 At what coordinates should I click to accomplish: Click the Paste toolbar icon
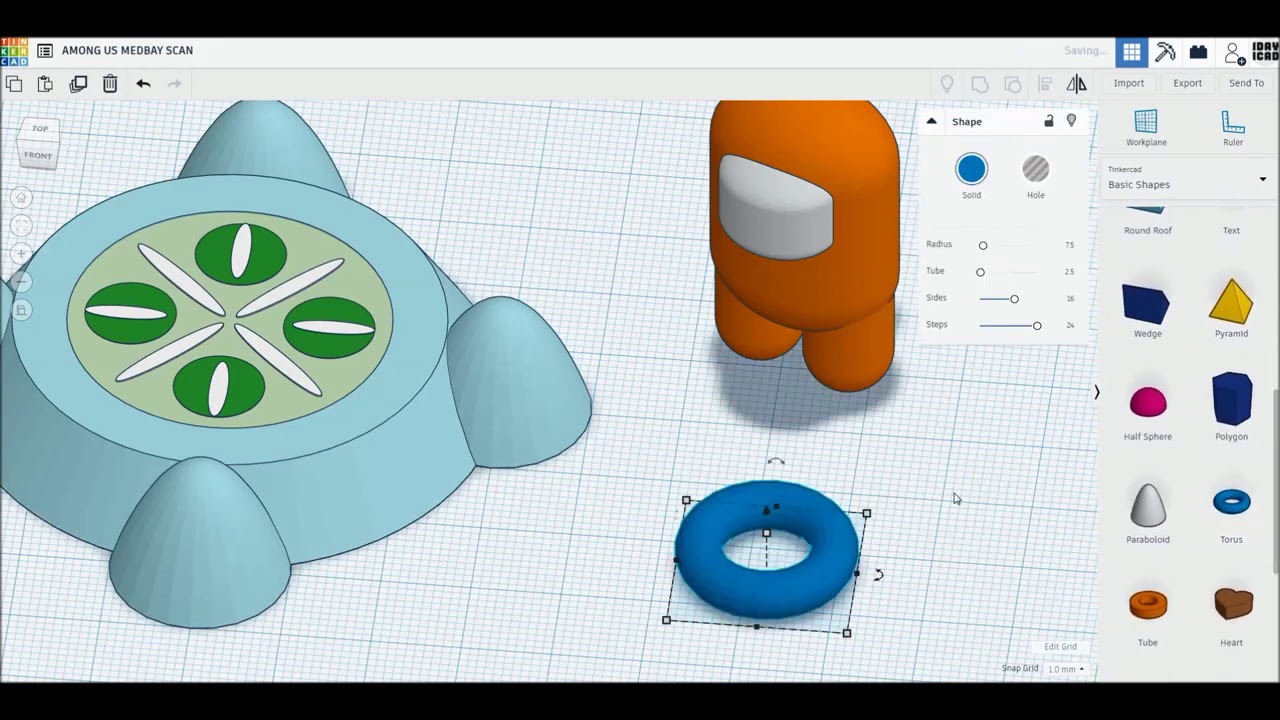(x=45, y=84)
